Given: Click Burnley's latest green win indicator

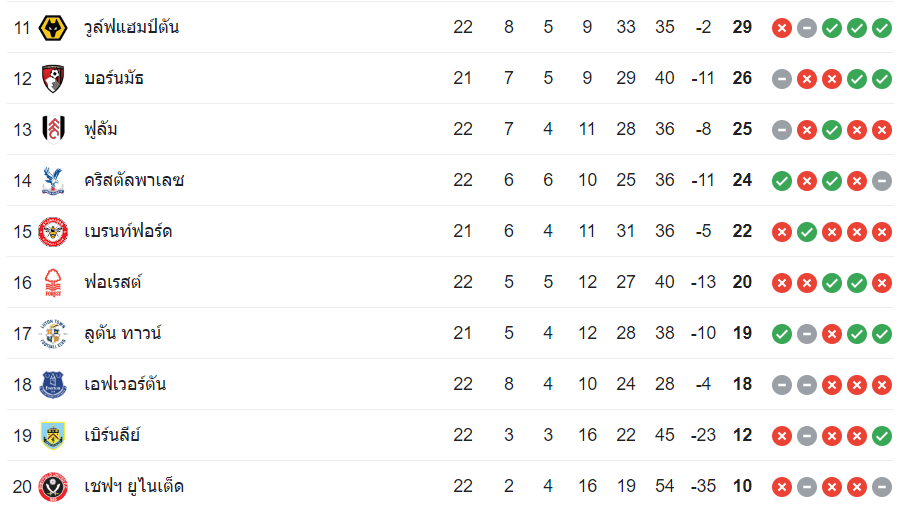Looking at the screenshot, I should (x=881, y=435).
